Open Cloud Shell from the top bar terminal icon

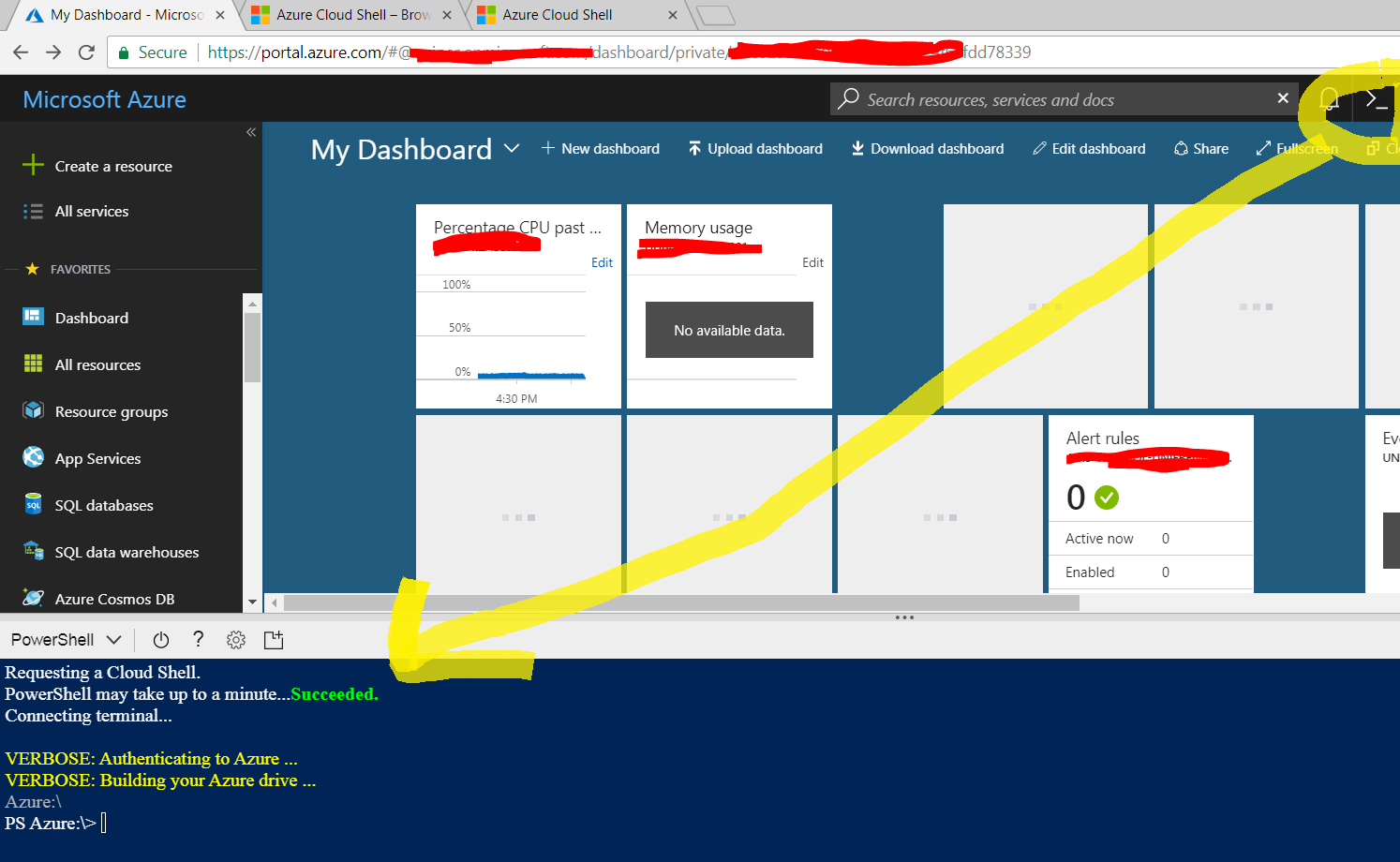(1374, 98)
